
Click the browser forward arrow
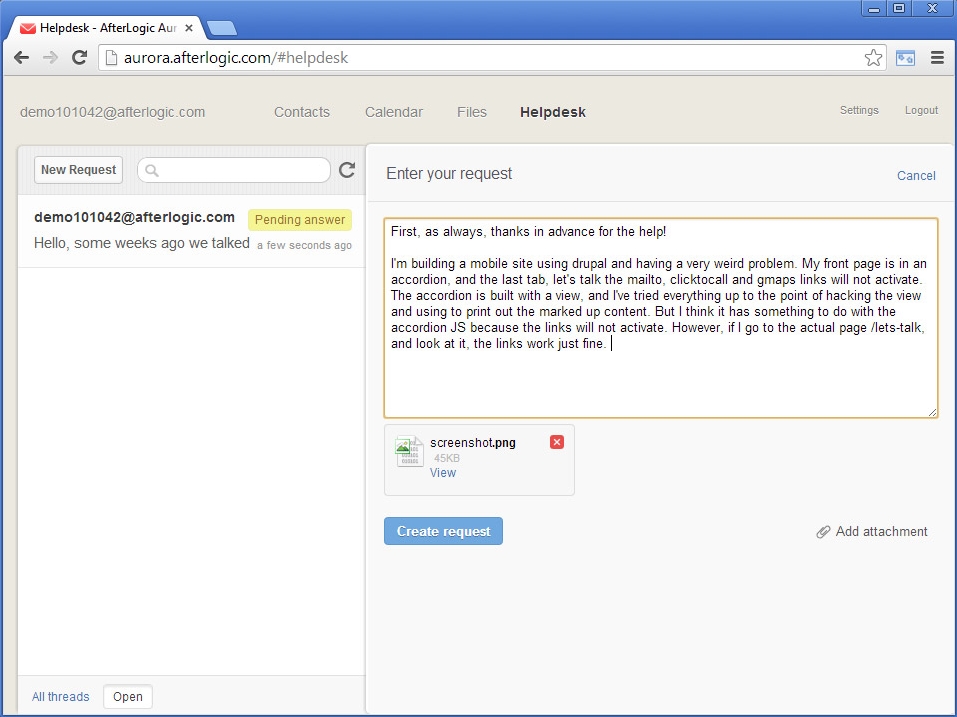coord(50,58)
